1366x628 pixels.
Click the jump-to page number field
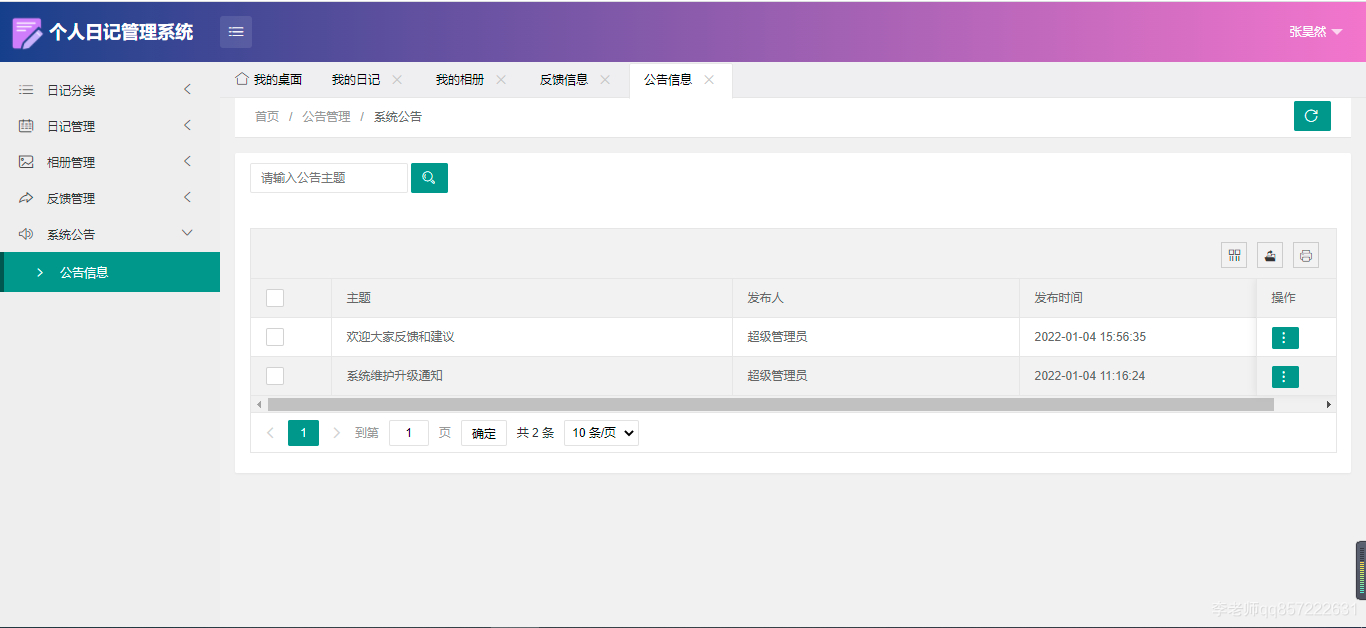409,433
